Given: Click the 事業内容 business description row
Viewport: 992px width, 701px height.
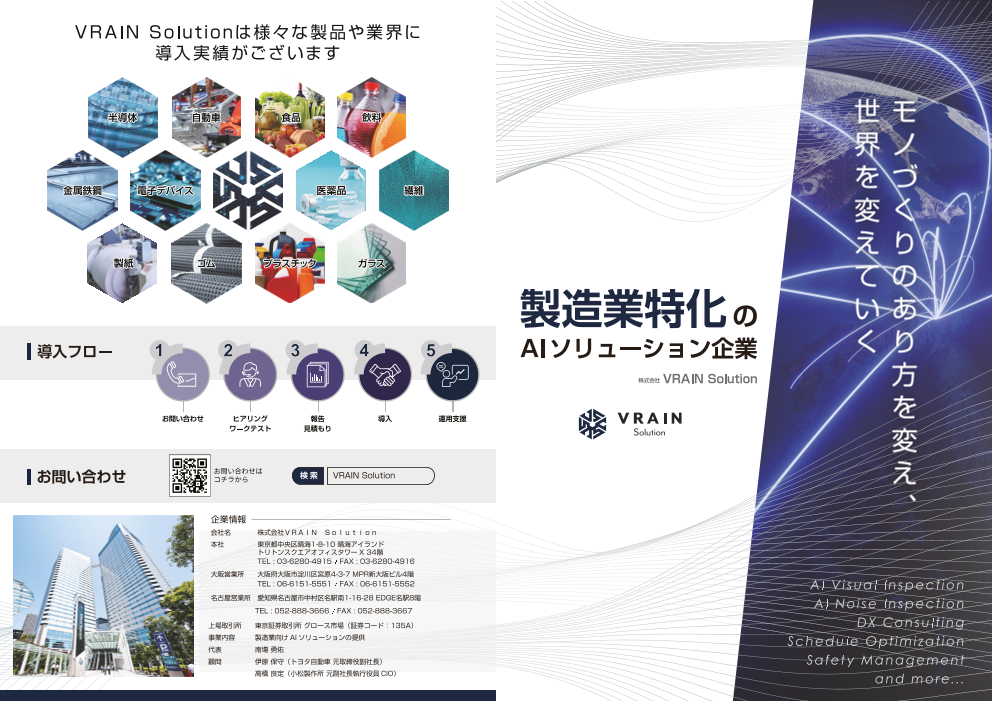Looking at the screenshot, I should point(287,638).
